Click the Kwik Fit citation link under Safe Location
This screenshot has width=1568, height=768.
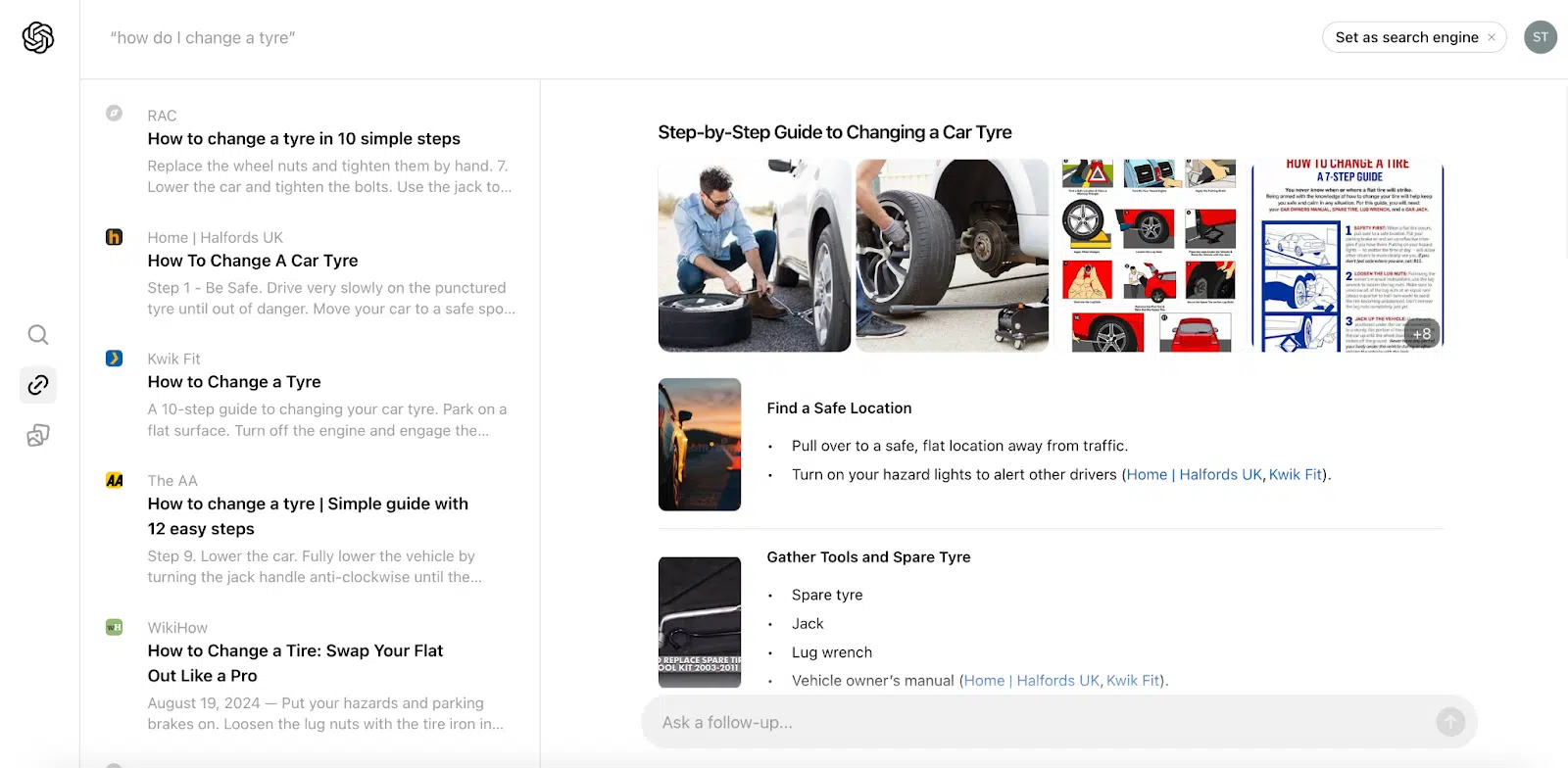(x=1296, y=474)
